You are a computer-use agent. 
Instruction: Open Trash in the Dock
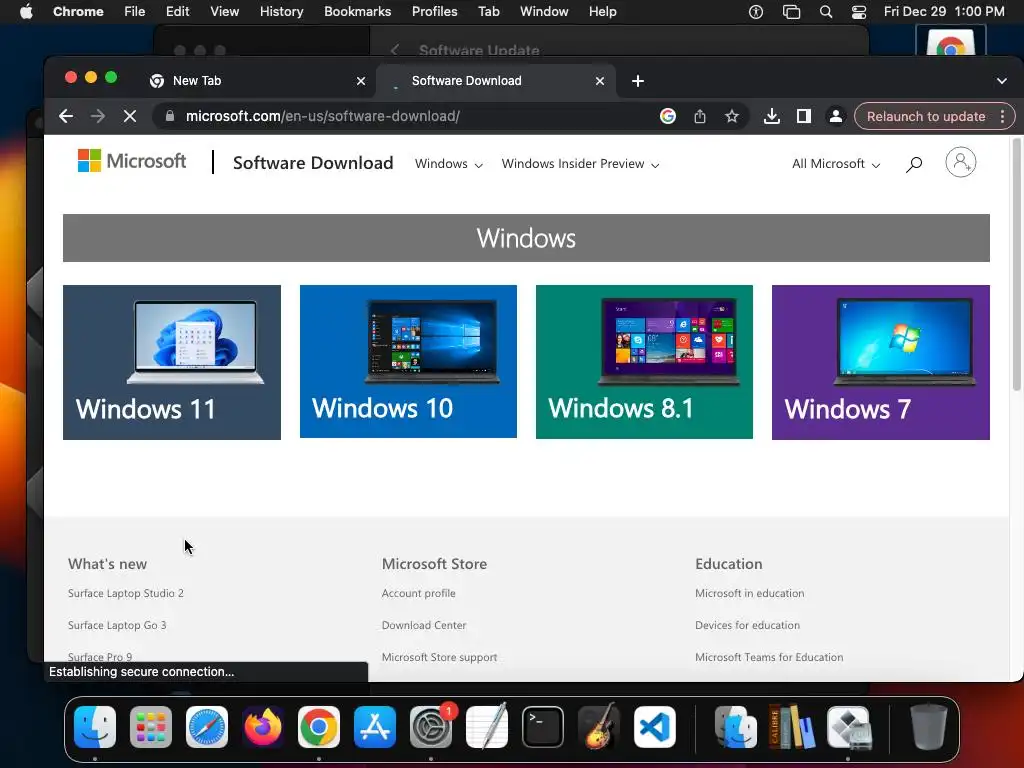pyautogui.click(x=929, y=727)
